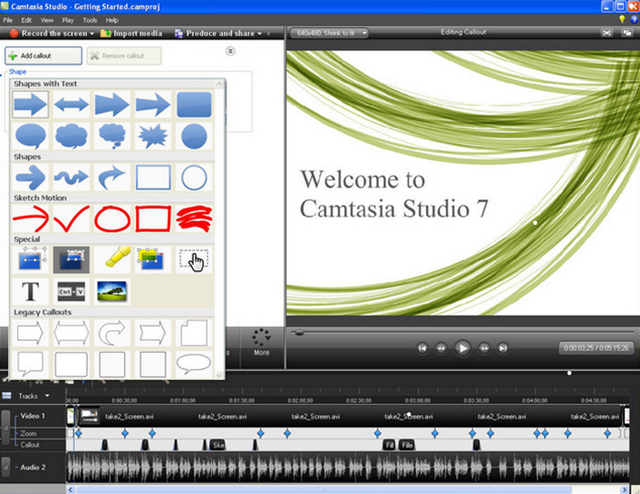Click the scroll-up arrow in shapes gallery

tap(219, 84)
